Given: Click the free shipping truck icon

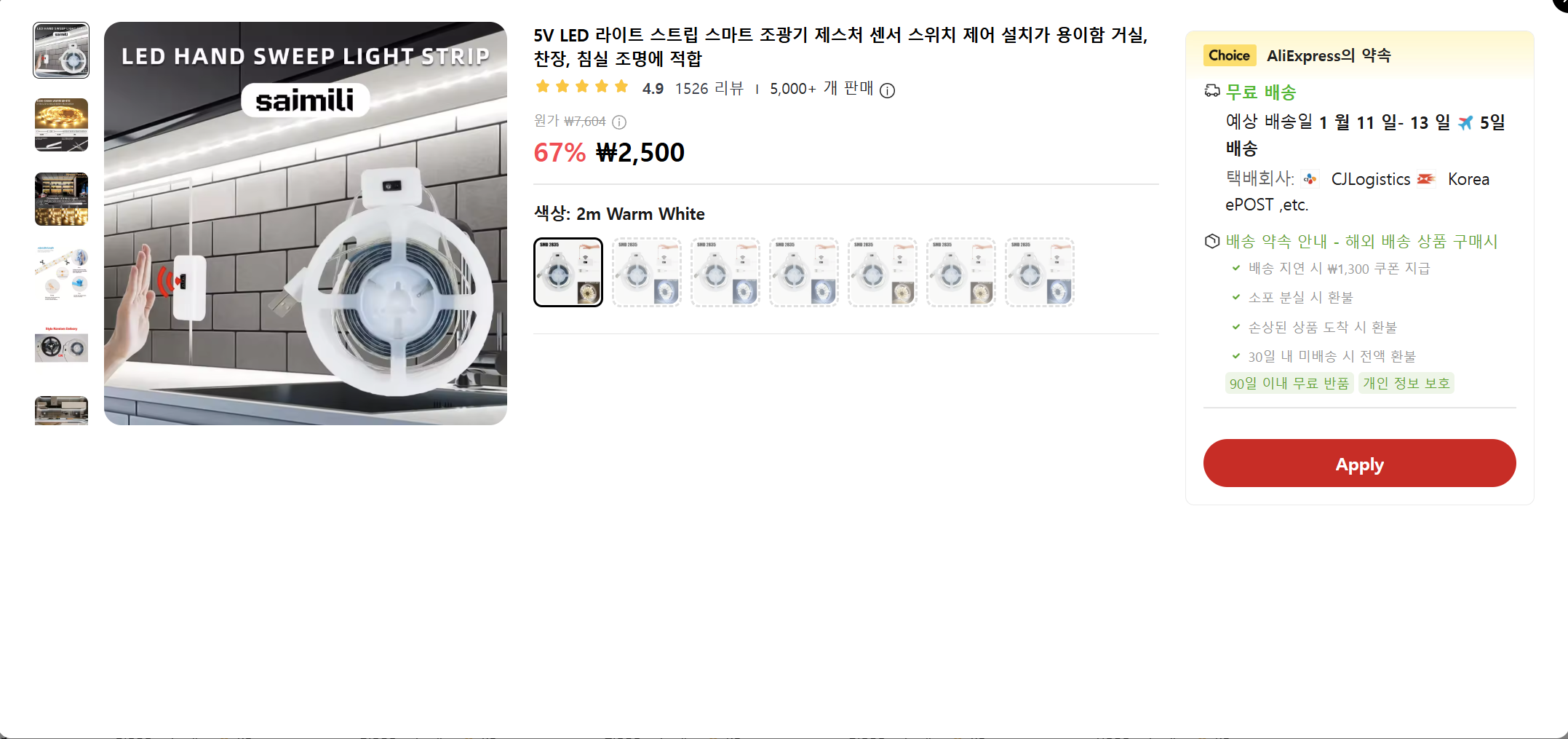Looking at the screenshot, I should tap(1211, 91).
